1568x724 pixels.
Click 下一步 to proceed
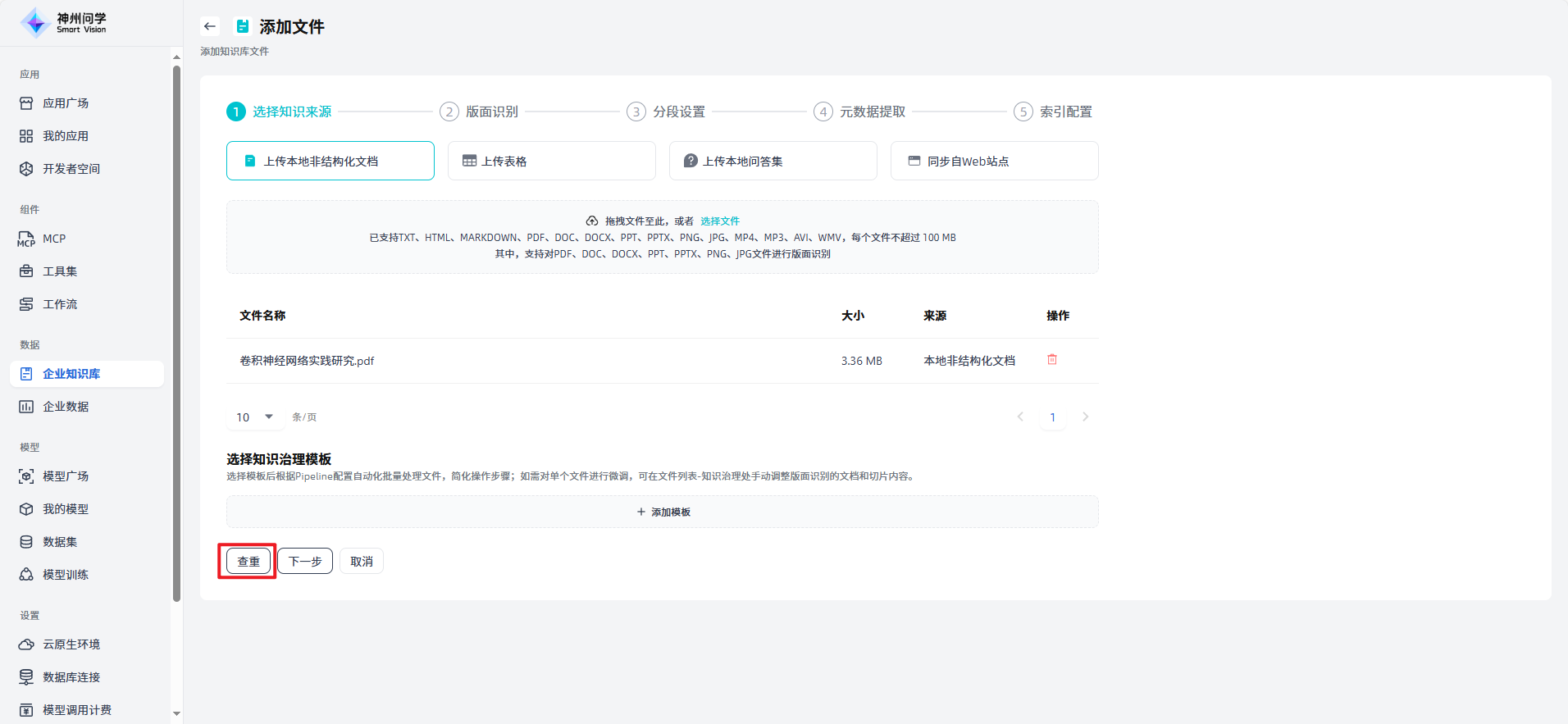click(305, 562)
